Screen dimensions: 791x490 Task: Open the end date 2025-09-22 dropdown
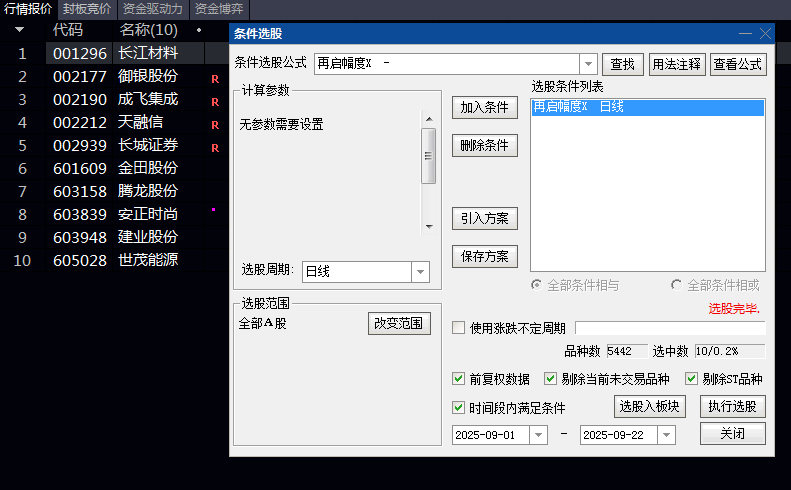click(x=666, y=435)
